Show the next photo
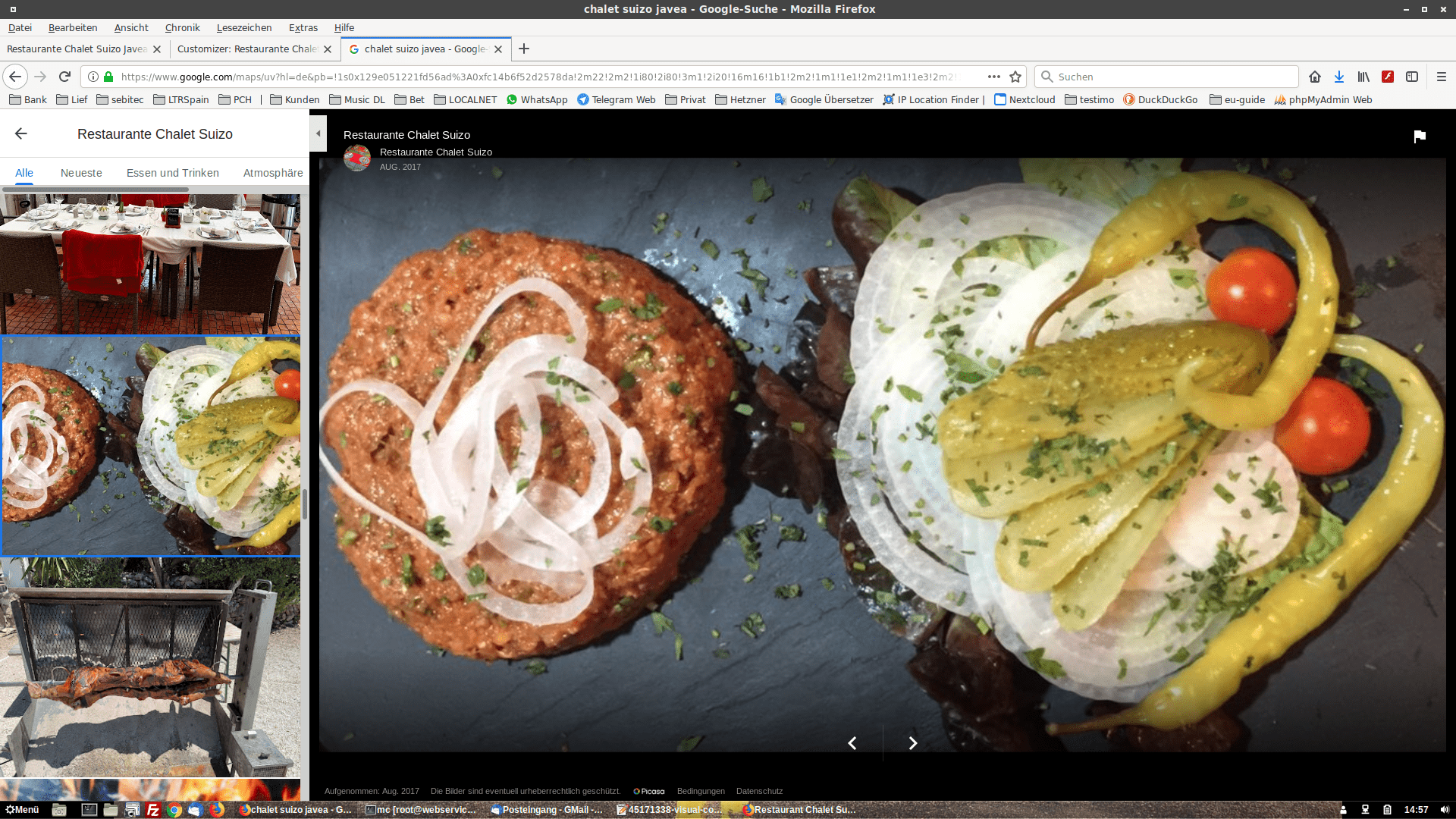Viewport: 1456px width, 819px height. (x=913, y=743)
